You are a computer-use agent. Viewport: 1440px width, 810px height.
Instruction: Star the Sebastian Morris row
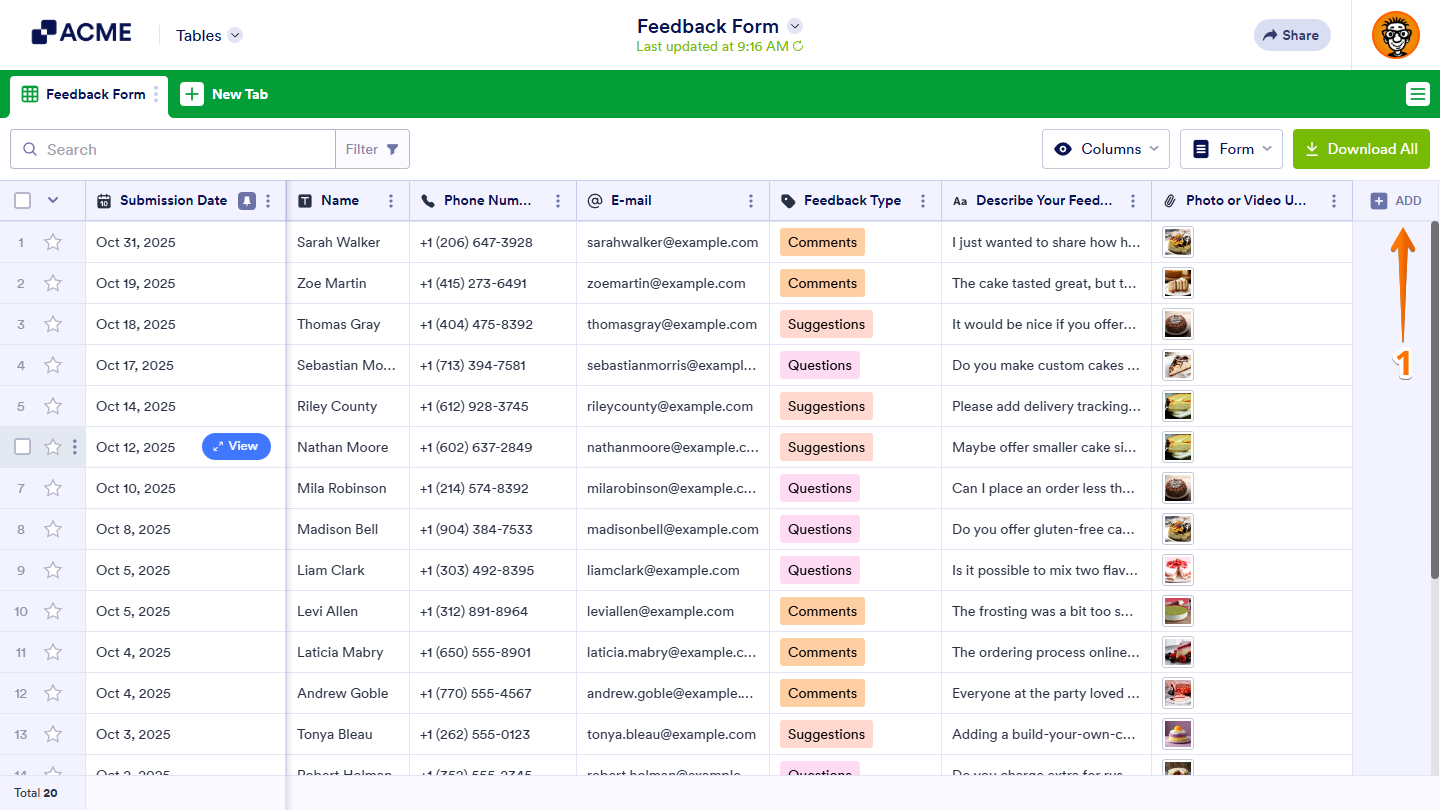(x=53, y=365)
